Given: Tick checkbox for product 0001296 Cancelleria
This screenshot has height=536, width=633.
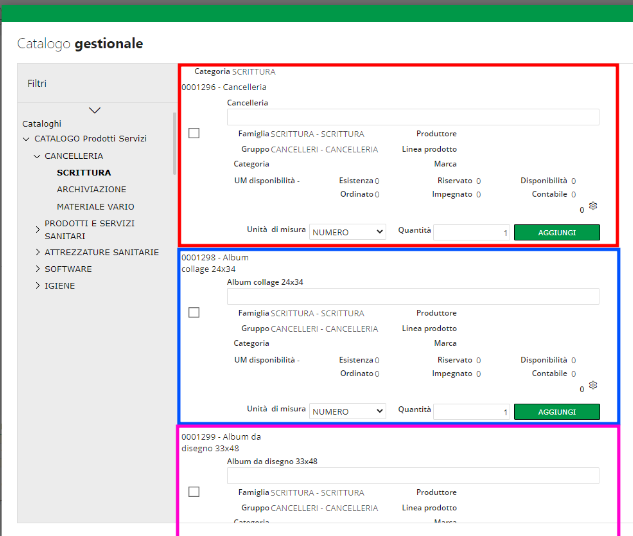Looking at the screenshot, I should click(x=194, y=133).
